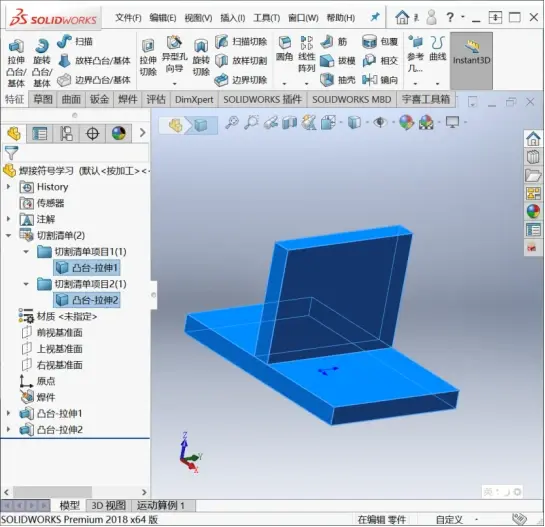The image size is (545, 527).
Task: Open the DisplayManager color sphere tab
Action: 119,133
